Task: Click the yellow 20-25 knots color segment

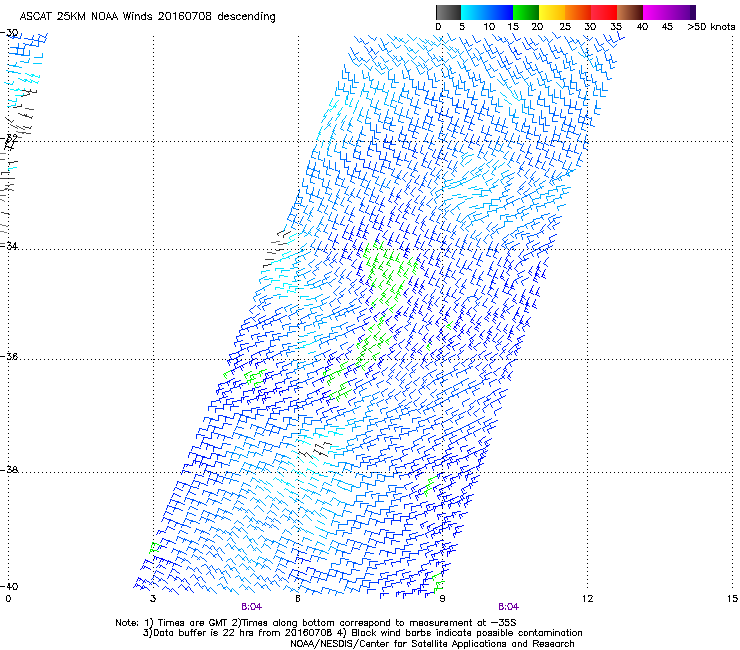Action: pos(552,12)
